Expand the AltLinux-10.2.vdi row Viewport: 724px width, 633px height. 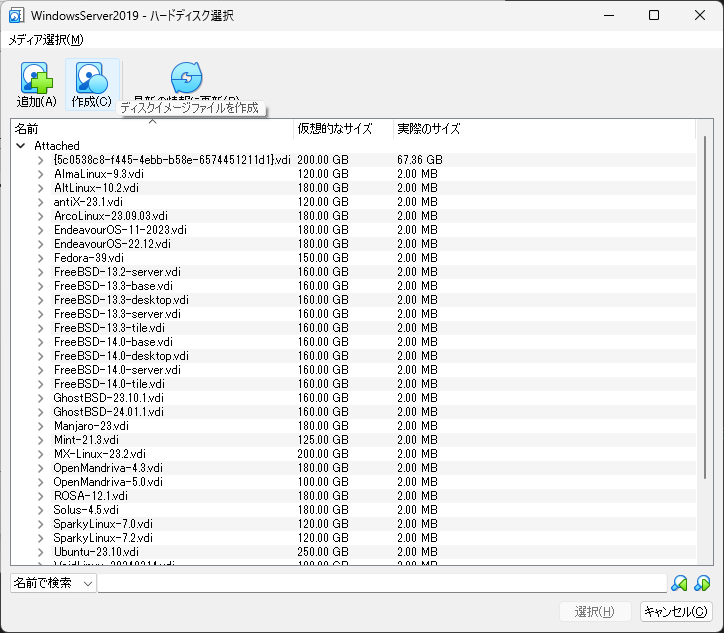(x=41, y=188)
